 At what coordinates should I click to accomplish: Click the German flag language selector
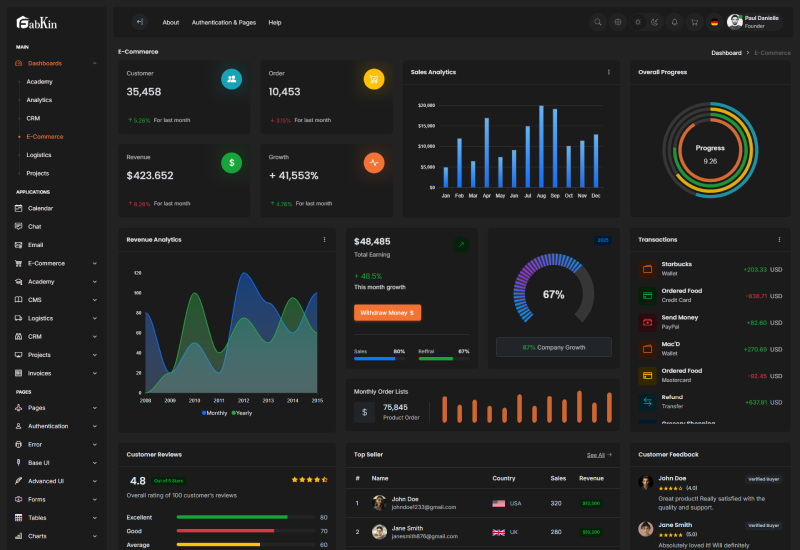tap(714, 22)
